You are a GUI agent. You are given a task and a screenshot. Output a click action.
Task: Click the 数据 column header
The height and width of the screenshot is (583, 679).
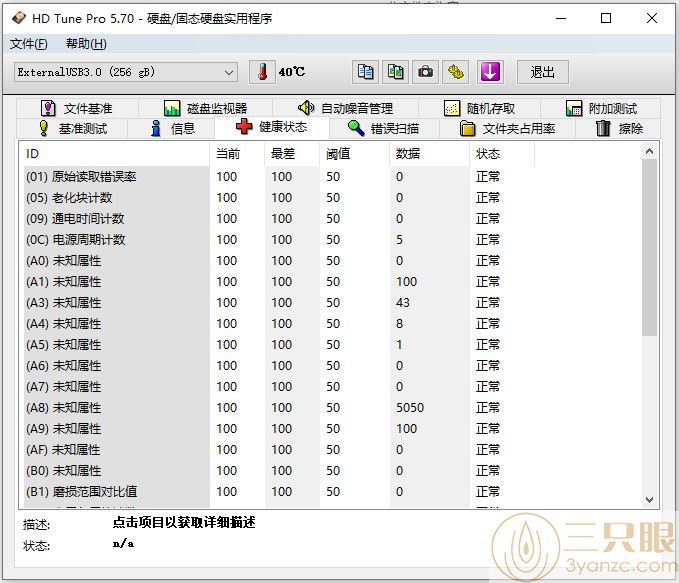(x=430, y=154)
